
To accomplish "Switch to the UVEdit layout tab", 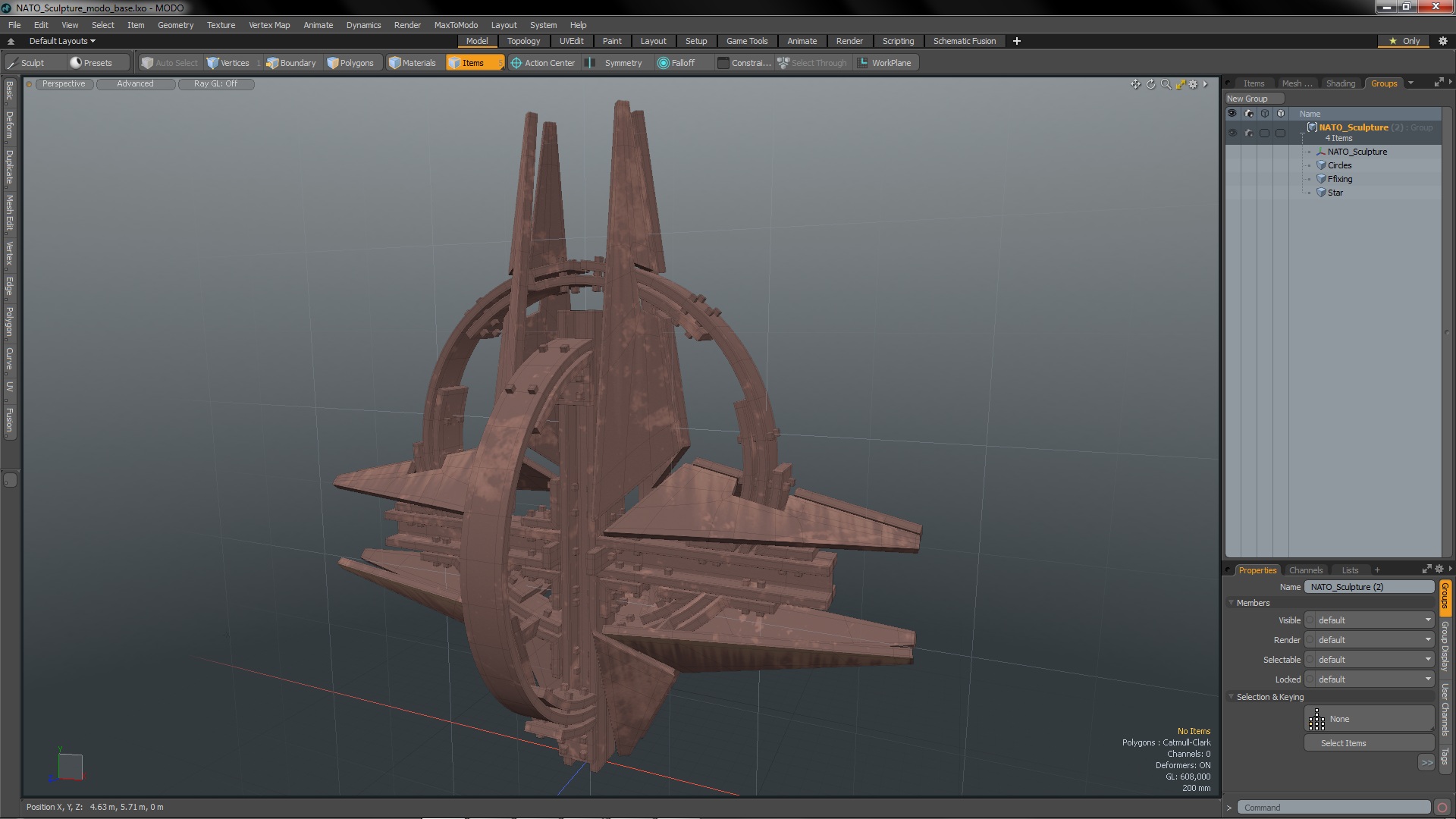I will tap(571, 41).
